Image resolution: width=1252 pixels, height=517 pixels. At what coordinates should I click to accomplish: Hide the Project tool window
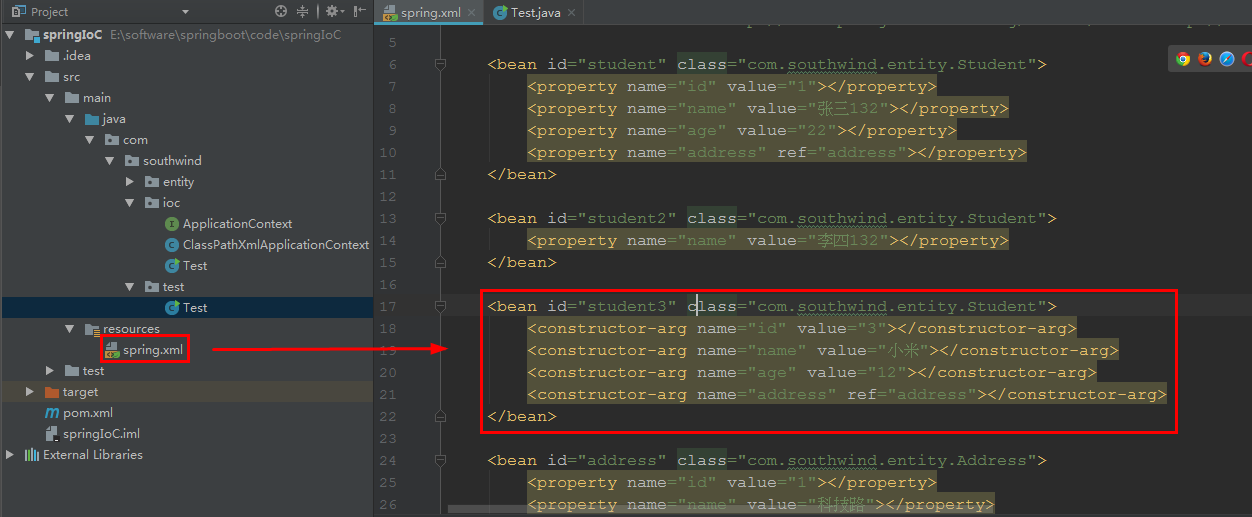(358, 12)
